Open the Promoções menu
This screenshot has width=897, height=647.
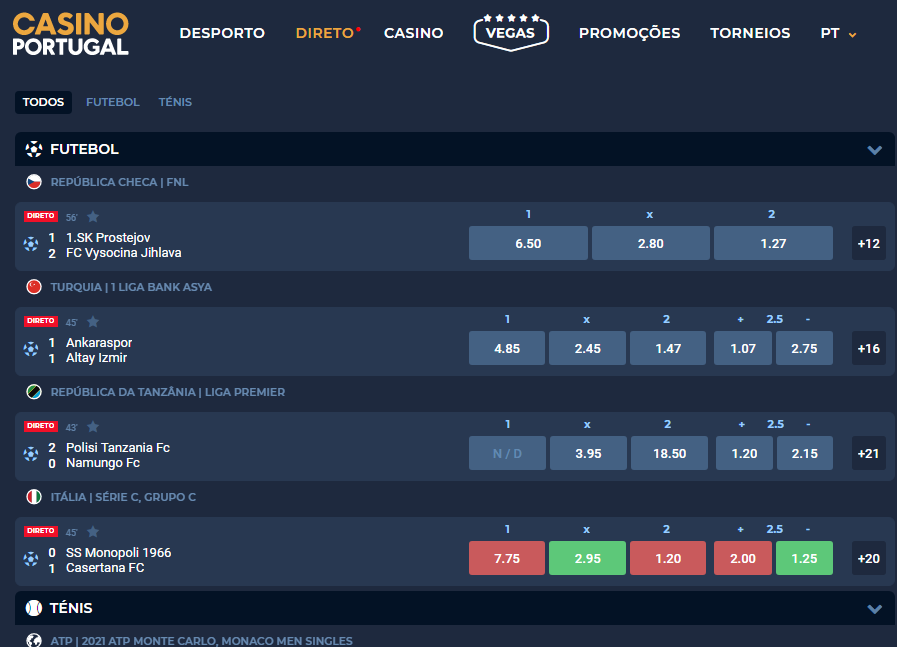coord(629,33)
